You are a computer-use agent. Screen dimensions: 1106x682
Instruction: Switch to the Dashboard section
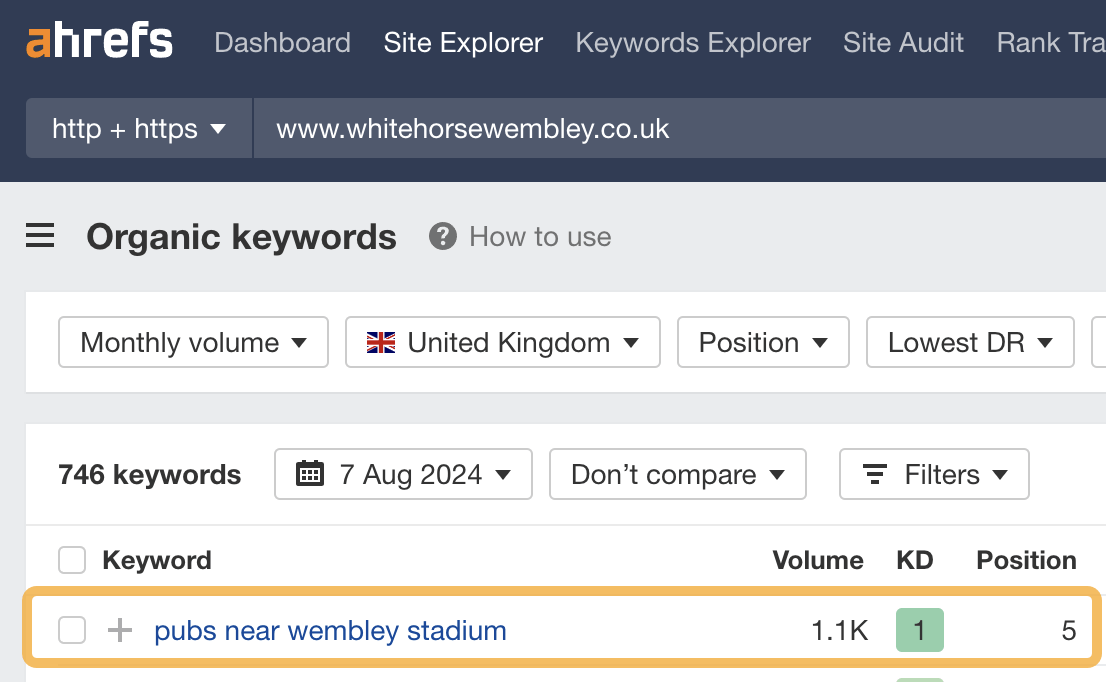pos(282,42)
